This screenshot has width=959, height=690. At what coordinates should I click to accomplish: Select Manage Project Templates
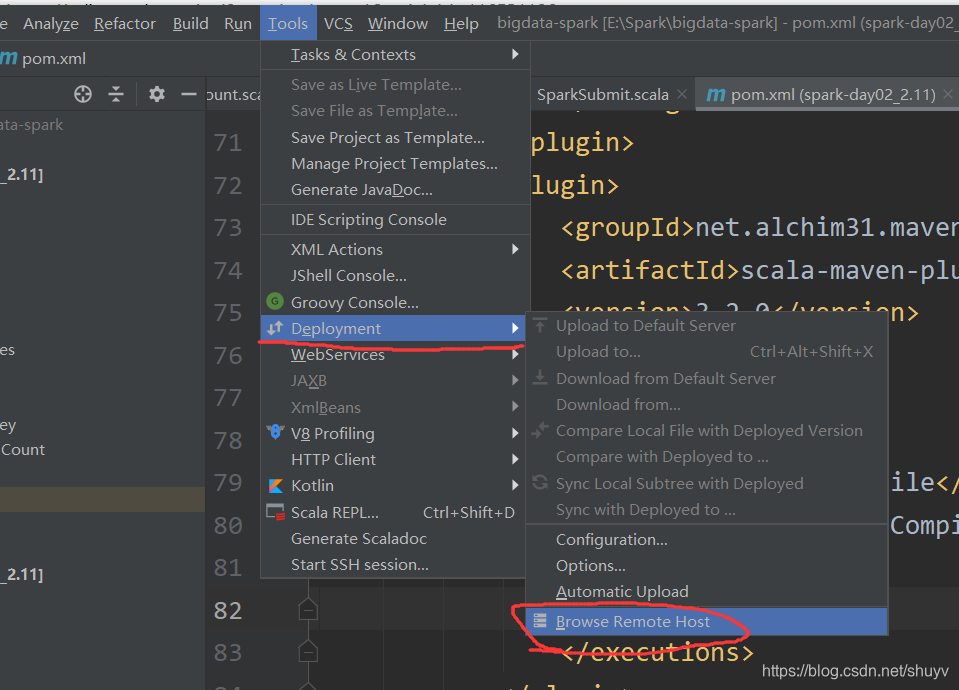point(394,164)
